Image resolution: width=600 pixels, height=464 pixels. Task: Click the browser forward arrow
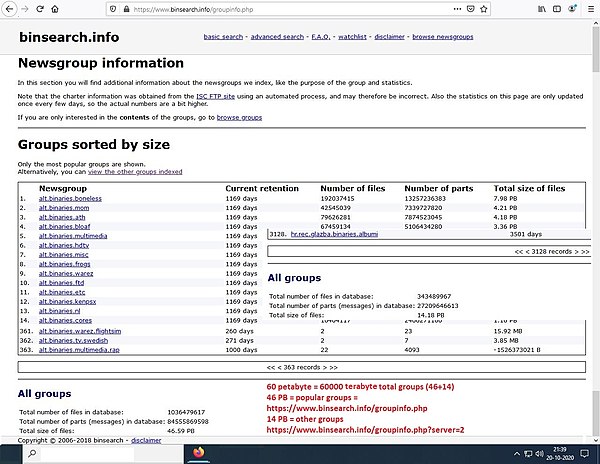25,9
